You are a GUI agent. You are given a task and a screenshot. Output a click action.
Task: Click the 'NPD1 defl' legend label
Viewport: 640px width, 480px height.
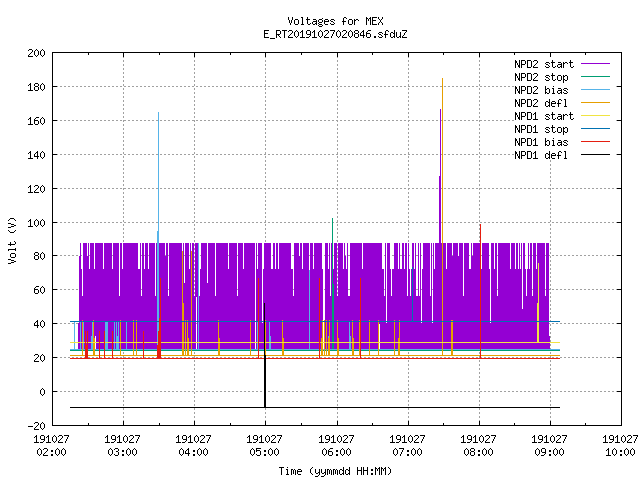541,156
